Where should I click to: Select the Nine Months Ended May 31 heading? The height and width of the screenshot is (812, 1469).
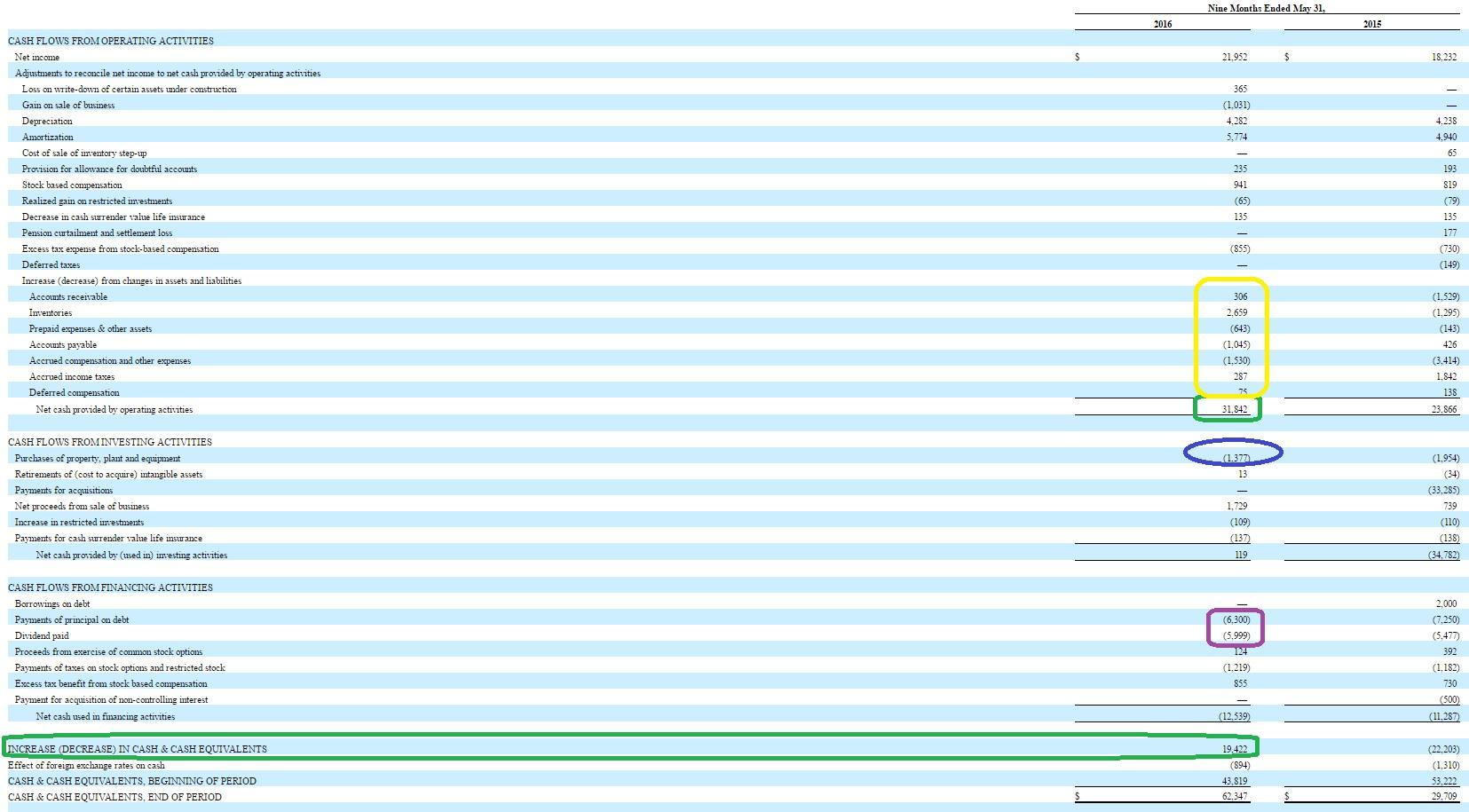click(x=1268, y=9)
